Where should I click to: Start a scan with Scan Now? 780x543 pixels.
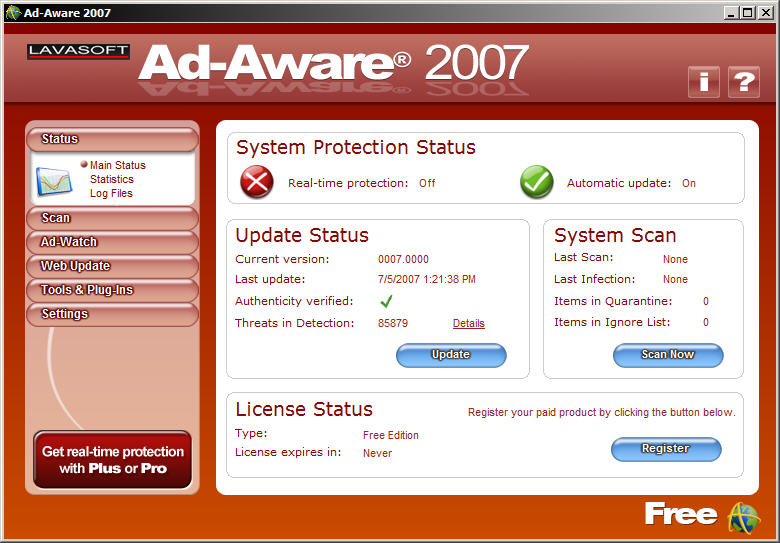click(x=668, y=355)
